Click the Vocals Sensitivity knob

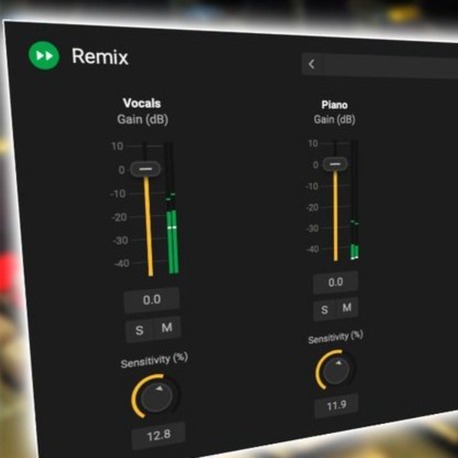tap(156, 397)
